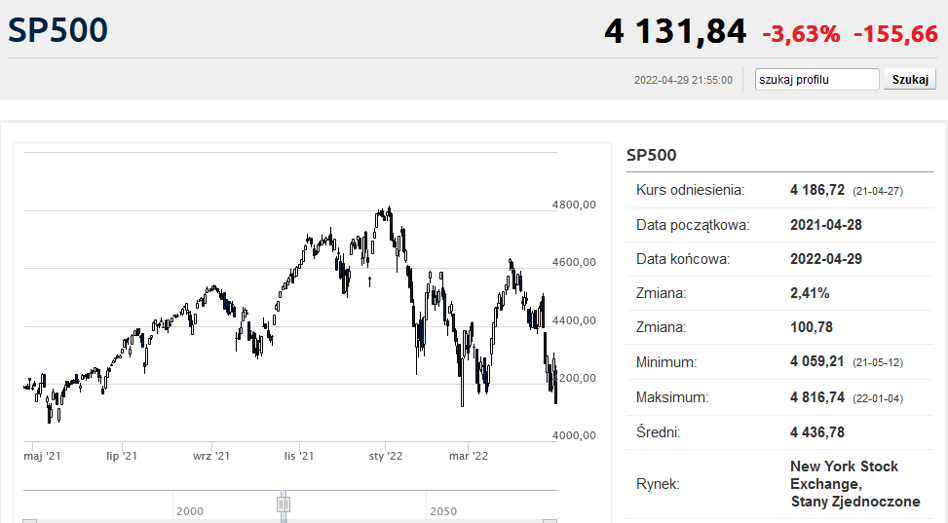Click the -155,66 point change value
Viewport: 948px width, 523px height.
[895, 34]
